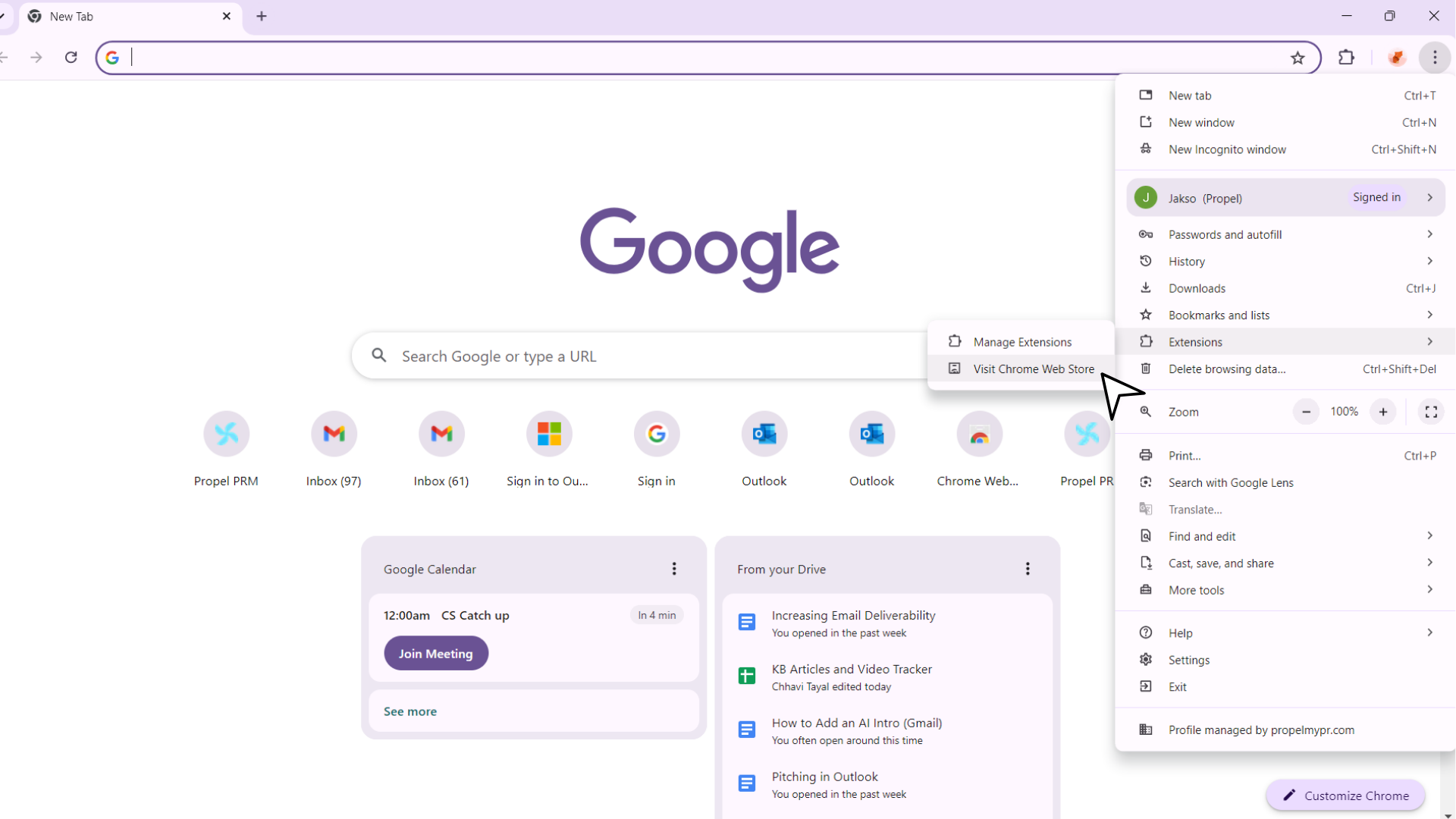The height and width of the screenshot is (819, 1456).
Task: Click the CS Catch up event title
Action: coord(475,616)
